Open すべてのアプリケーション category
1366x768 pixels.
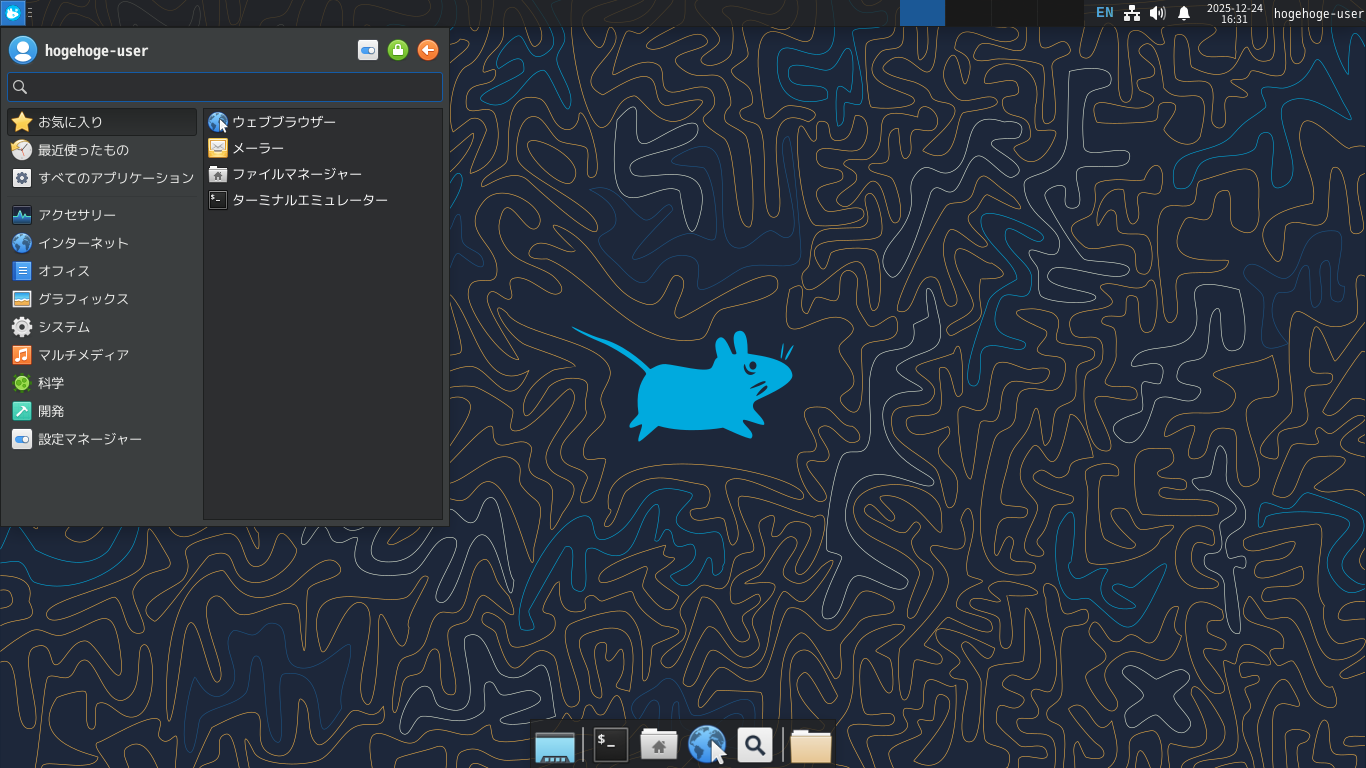102,178
